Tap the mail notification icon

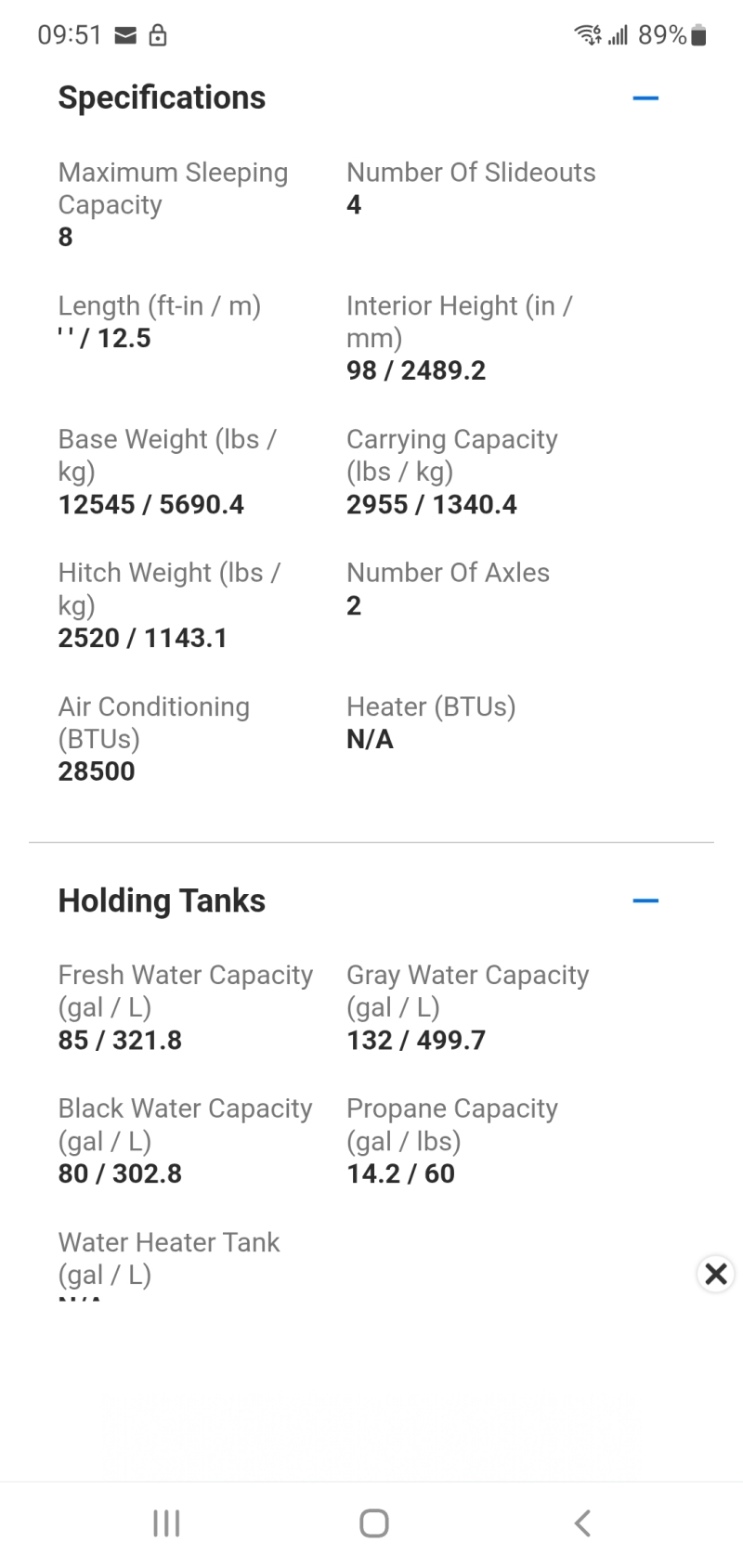tap(125, 36)
